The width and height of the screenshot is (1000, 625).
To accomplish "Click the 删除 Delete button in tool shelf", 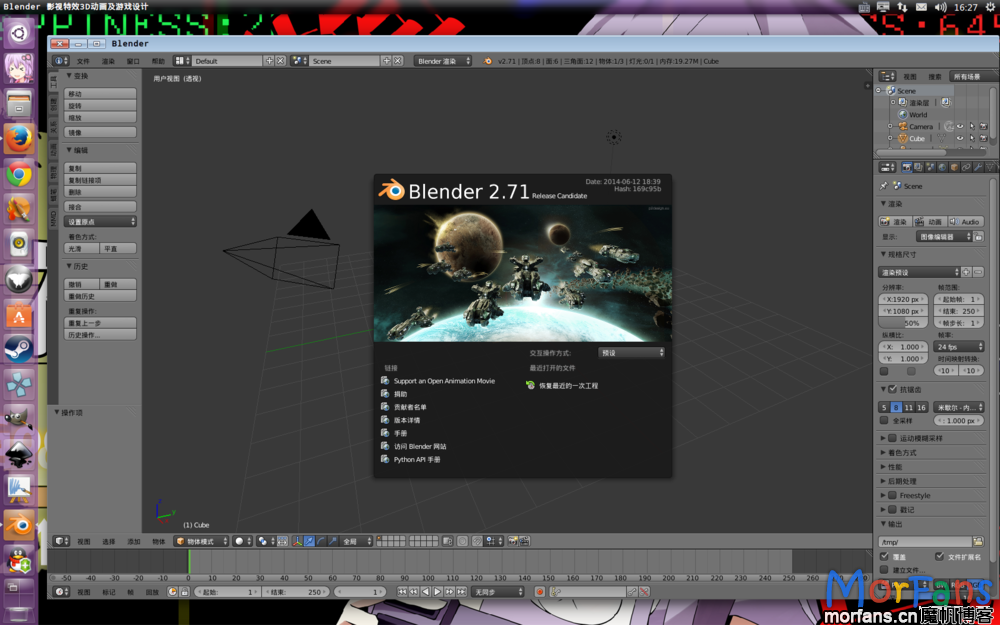I will point(101,192).
